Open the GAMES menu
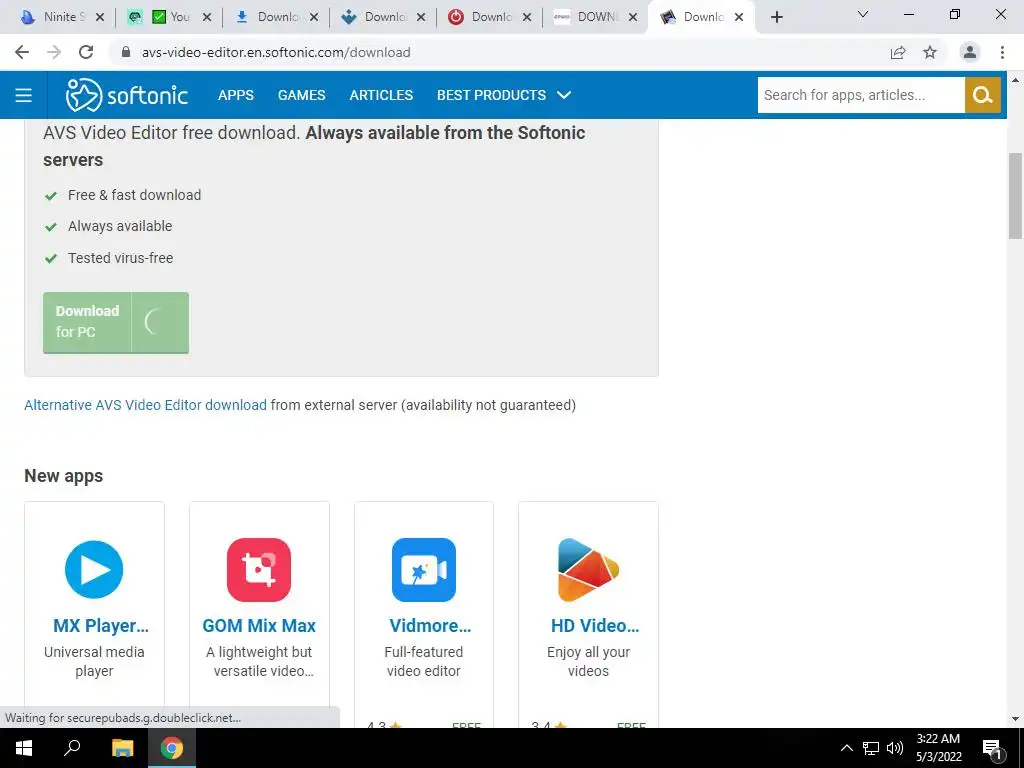 [302, 95]
